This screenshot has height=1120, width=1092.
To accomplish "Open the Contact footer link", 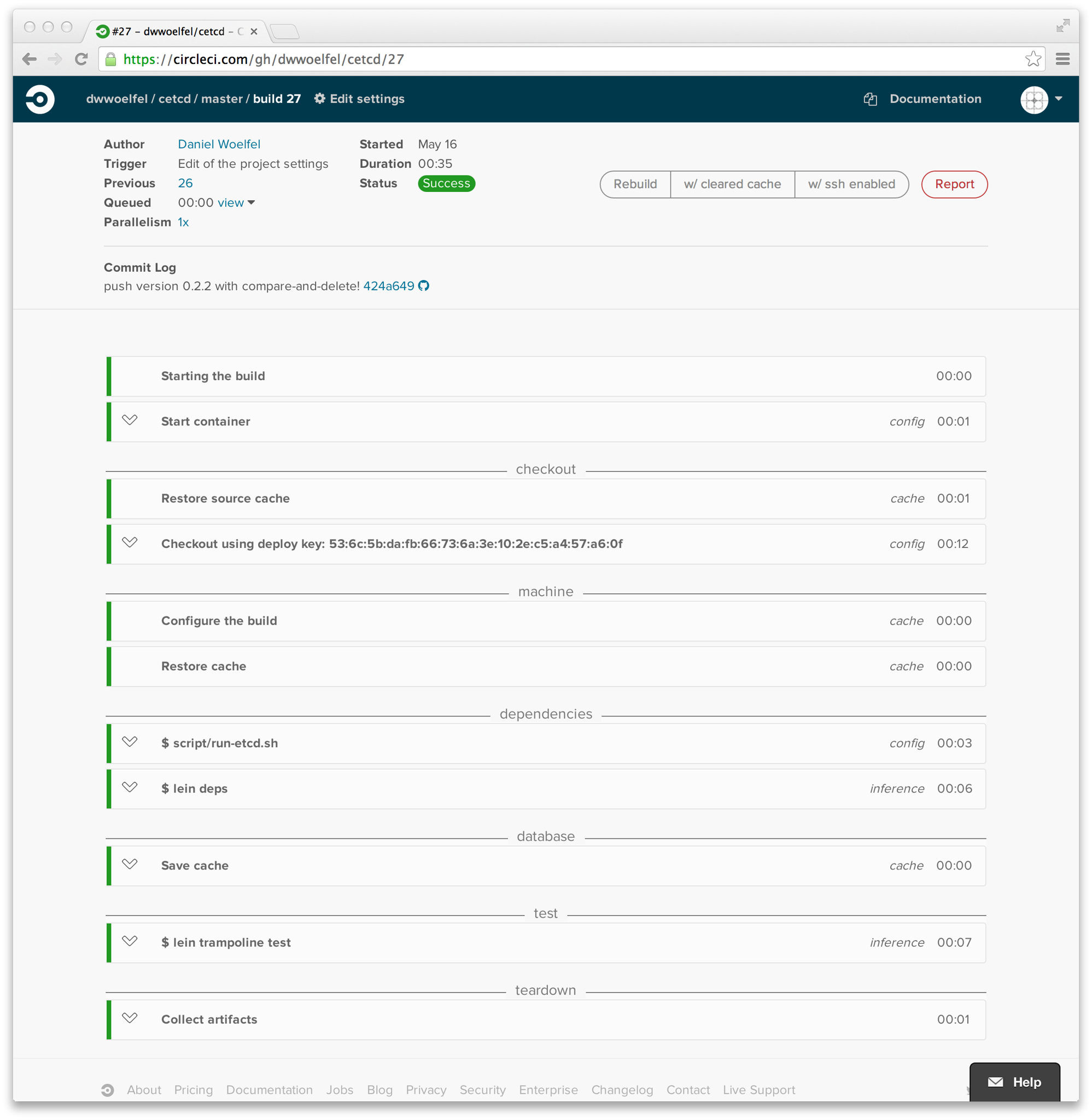I will click(x=688, y=1089).
